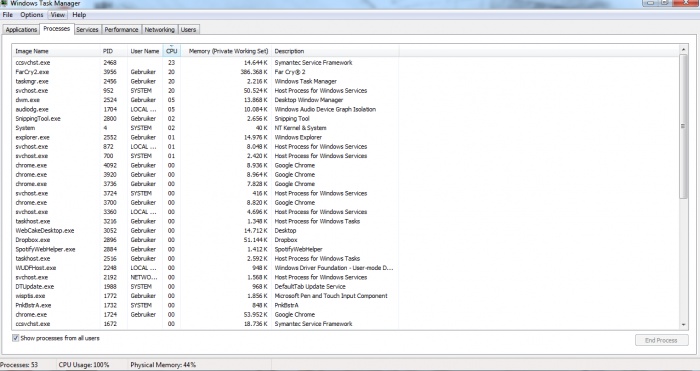Viewport: 700px width, 371px height.
Task: Select the audiodg.exe process row
Action: (205, 109)
